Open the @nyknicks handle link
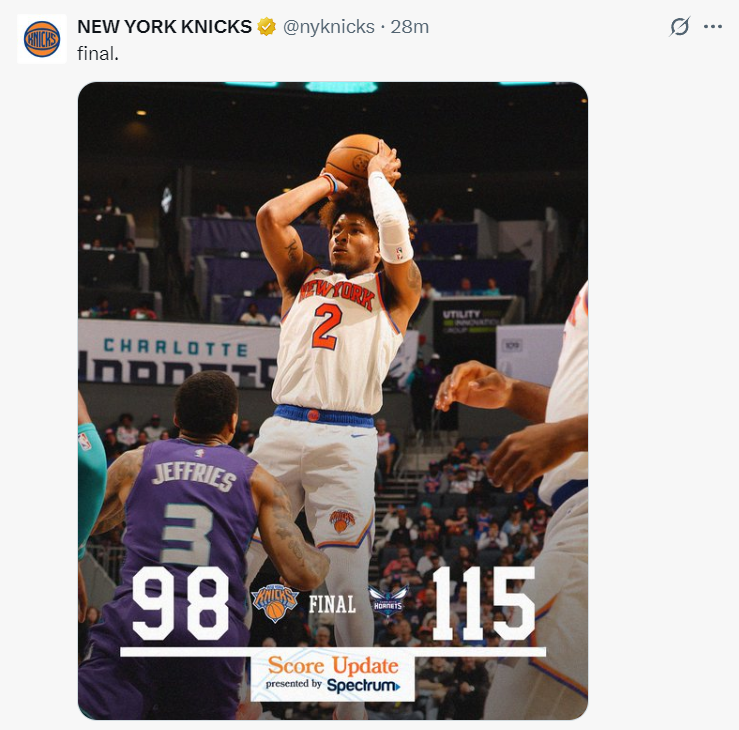This screenshot has height=730, width=739. [328, 27]
